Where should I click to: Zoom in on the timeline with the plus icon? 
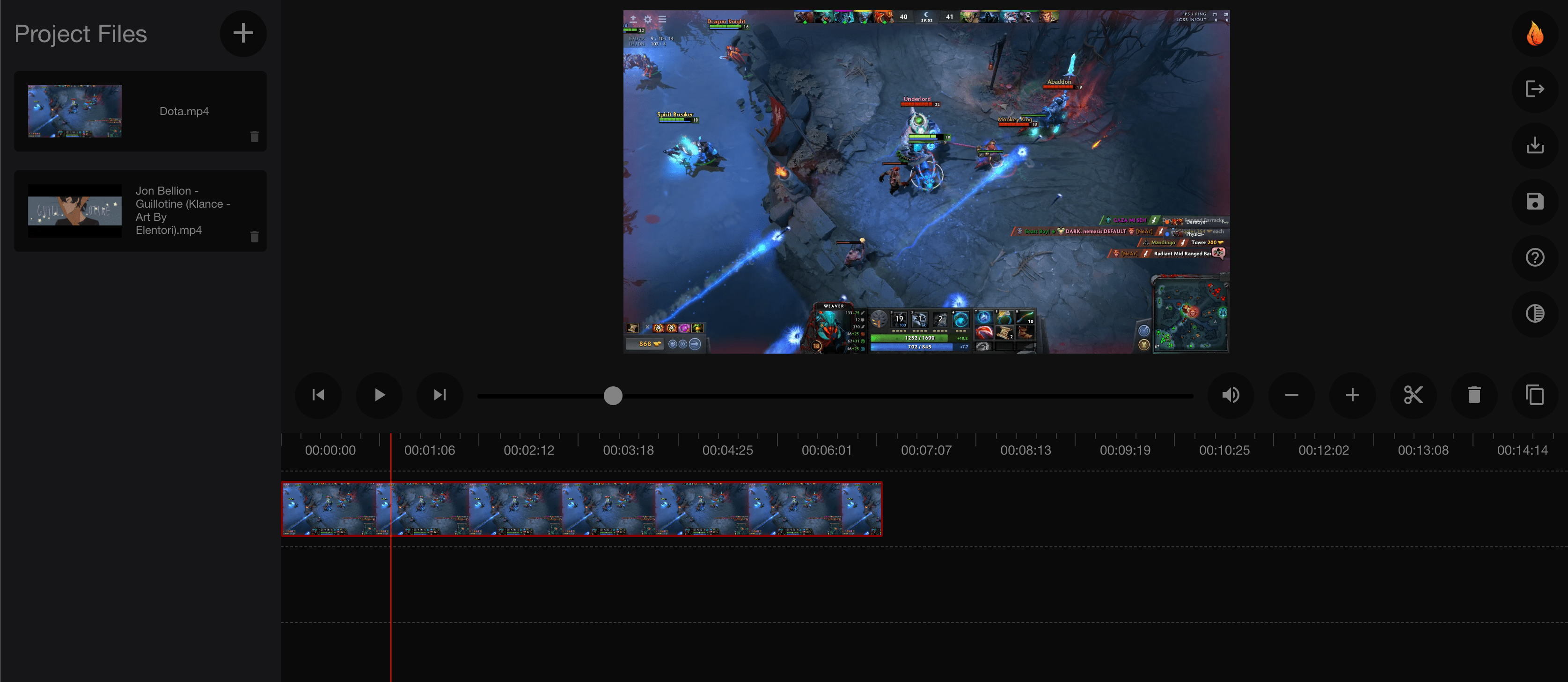point(1352,395)
